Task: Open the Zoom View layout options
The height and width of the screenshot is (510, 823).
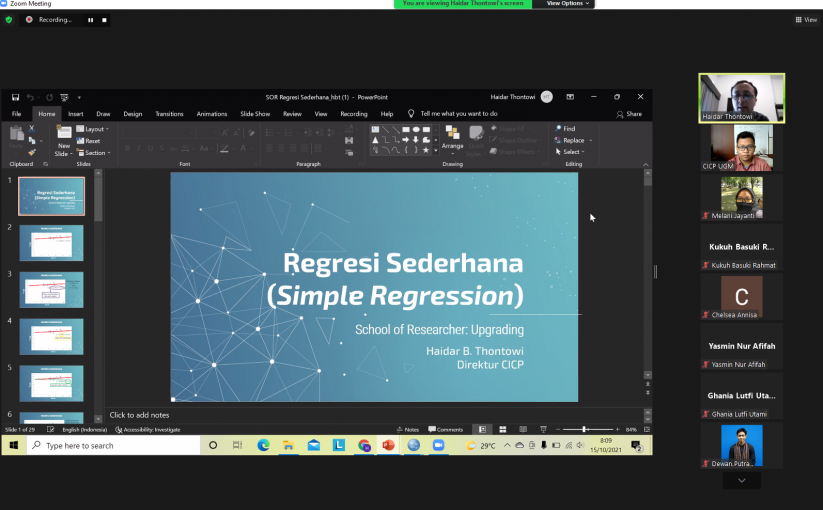Action: pos(806,19)
